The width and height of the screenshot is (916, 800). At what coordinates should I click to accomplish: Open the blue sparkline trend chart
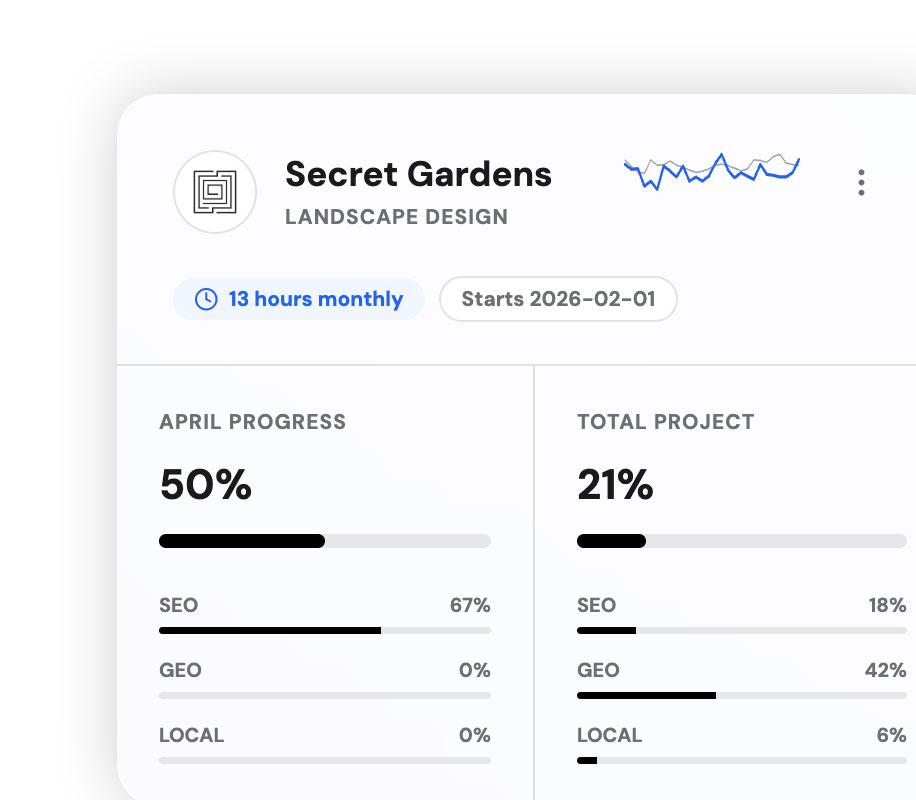(712, 171)
